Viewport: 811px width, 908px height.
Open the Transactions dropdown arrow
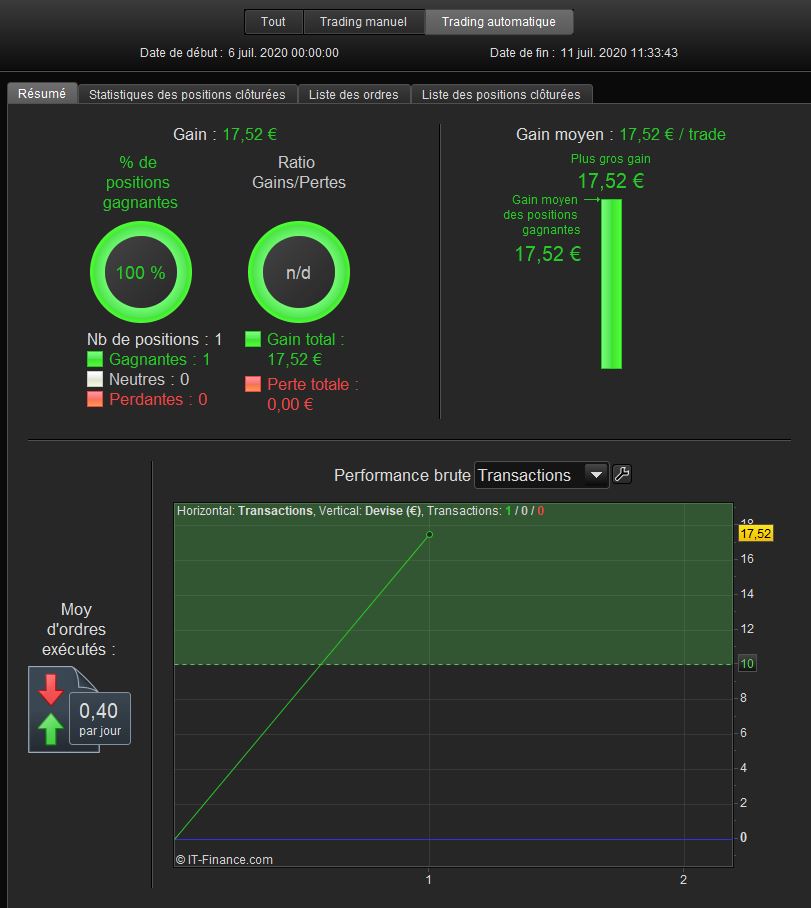596,475
